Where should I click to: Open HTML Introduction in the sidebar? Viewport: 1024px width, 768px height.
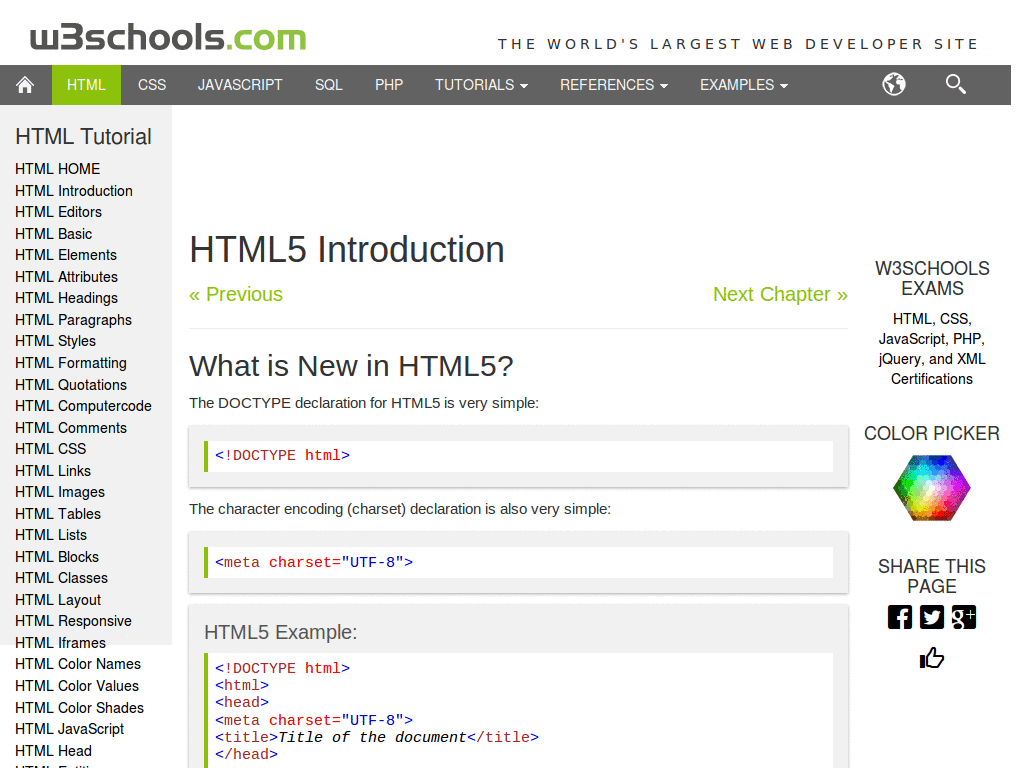tap(73, 191)
